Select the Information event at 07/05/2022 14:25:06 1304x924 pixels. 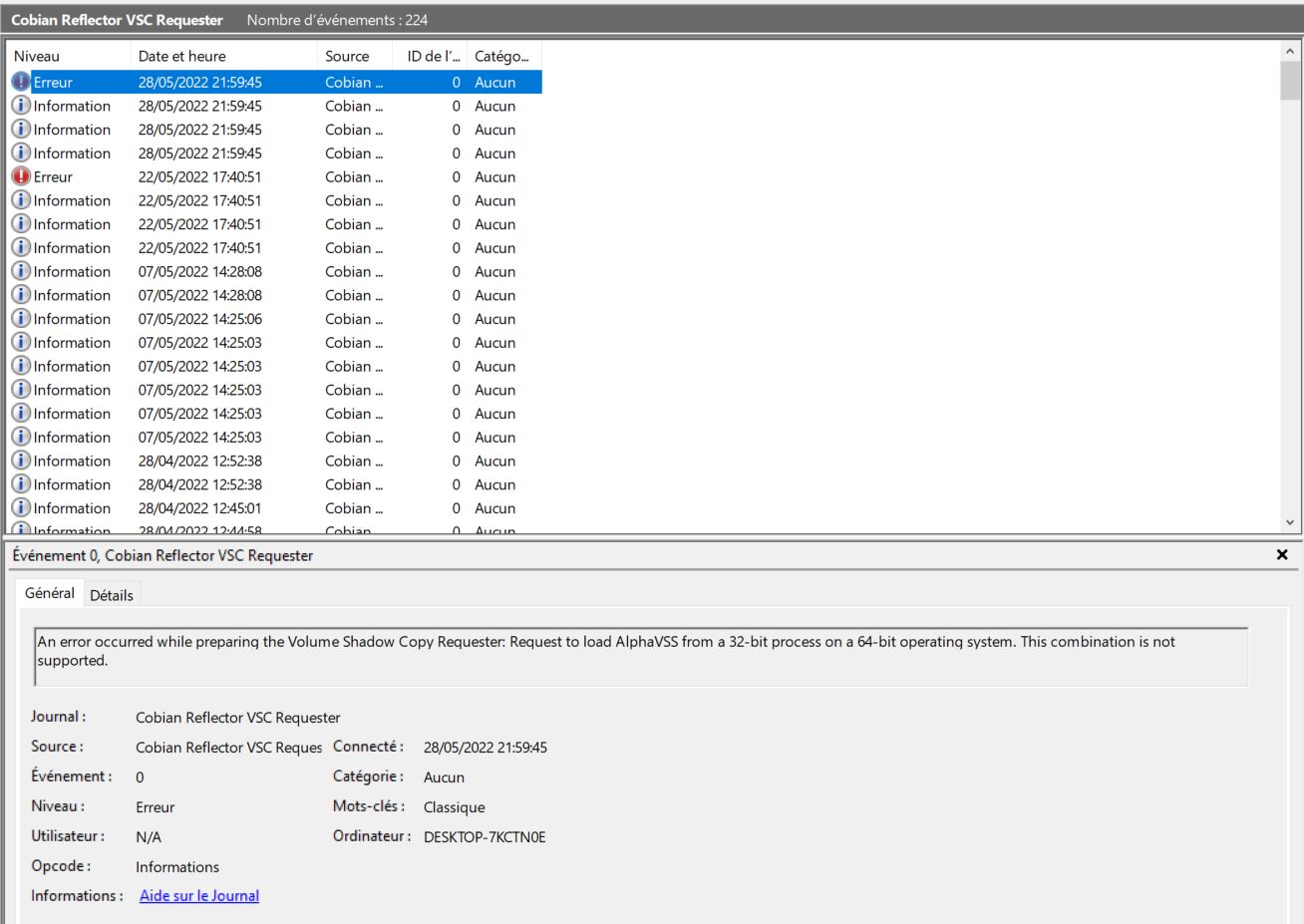pyautogui.click(x=276, y=319)
